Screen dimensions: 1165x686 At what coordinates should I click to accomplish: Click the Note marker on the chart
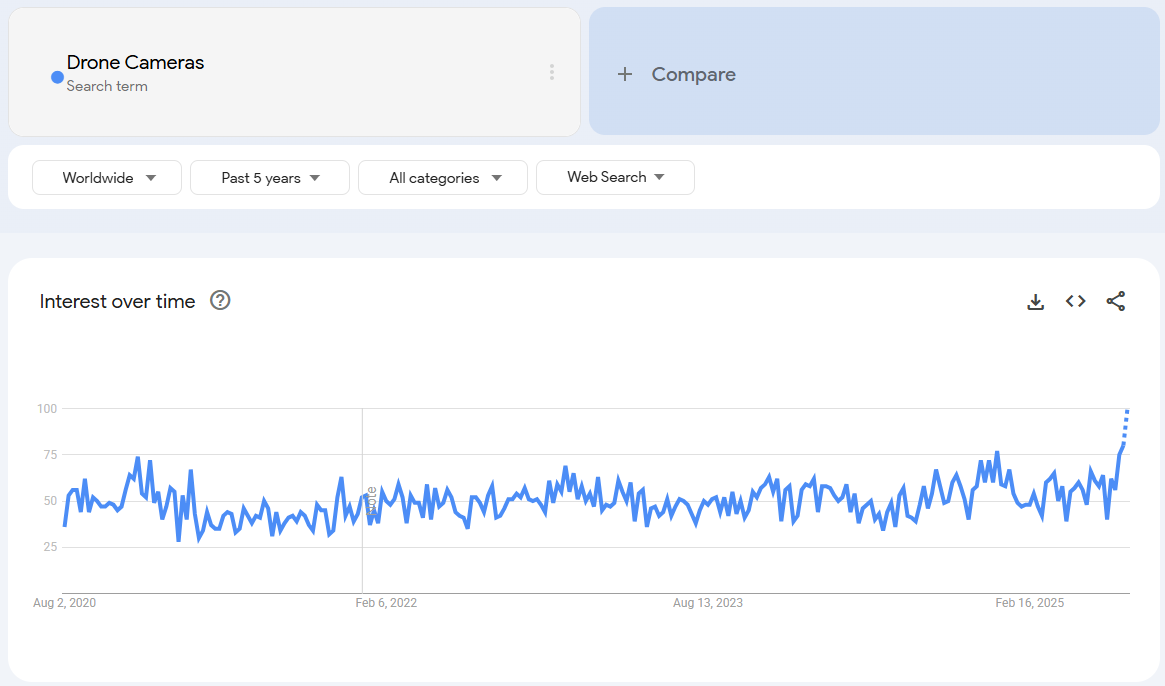coord(372,501)
